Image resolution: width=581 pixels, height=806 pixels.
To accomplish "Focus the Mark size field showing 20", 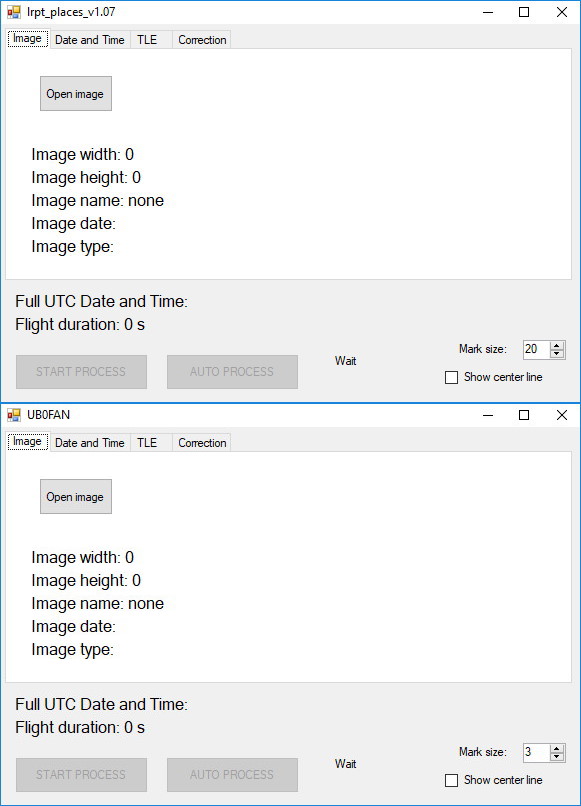I will coord(536,350).
